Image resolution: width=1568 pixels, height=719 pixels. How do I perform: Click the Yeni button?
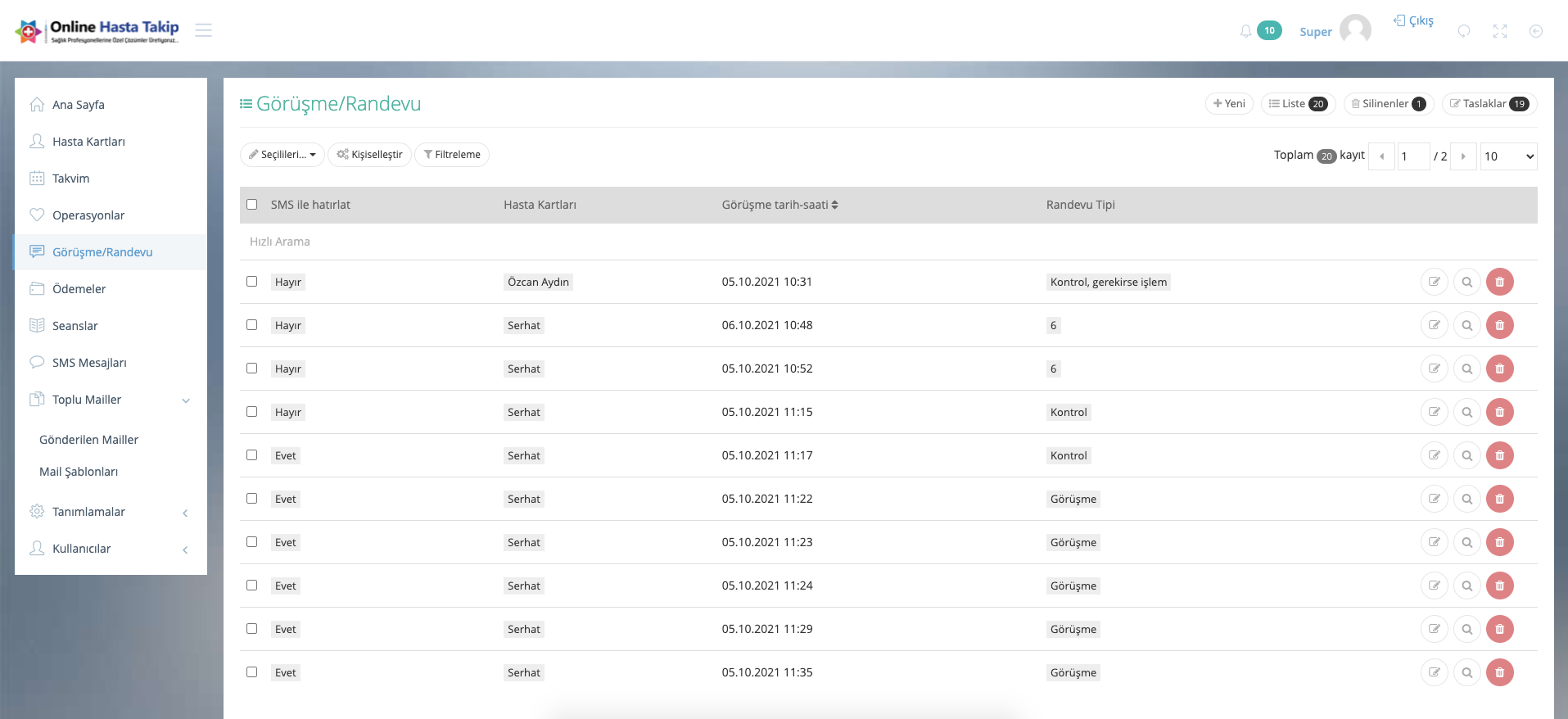coord(1229,104)
